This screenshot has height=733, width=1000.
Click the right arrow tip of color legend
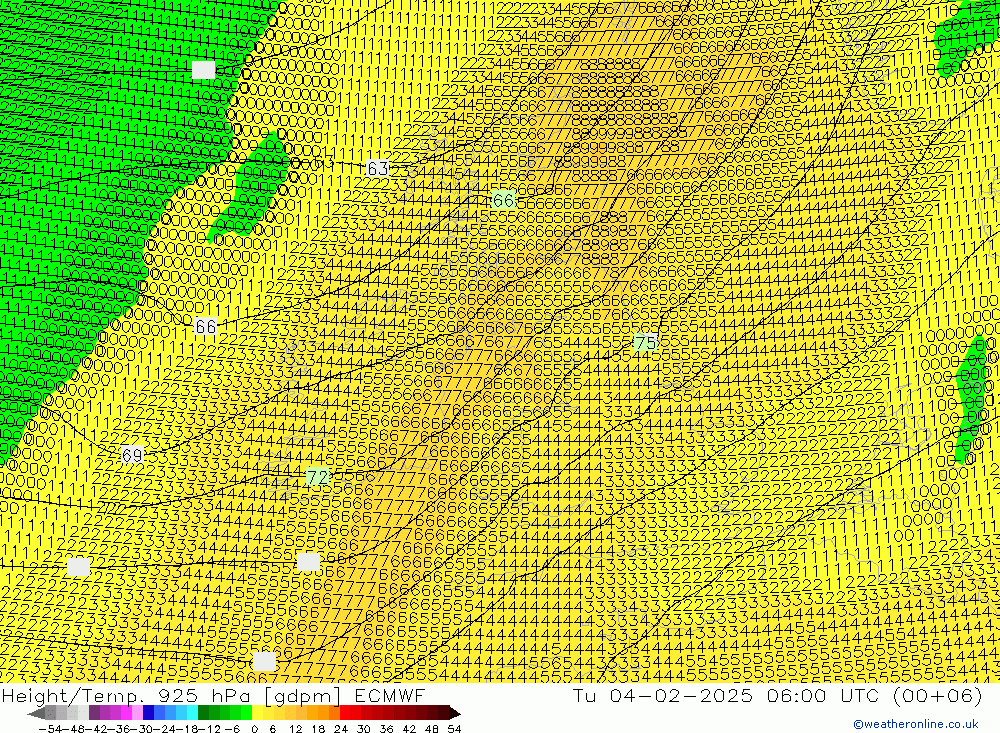coord(455,714)
